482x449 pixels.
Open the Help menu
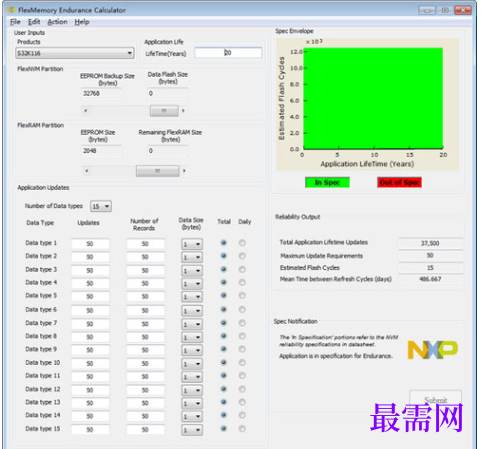pyautogui.click(x=82, y=22)
